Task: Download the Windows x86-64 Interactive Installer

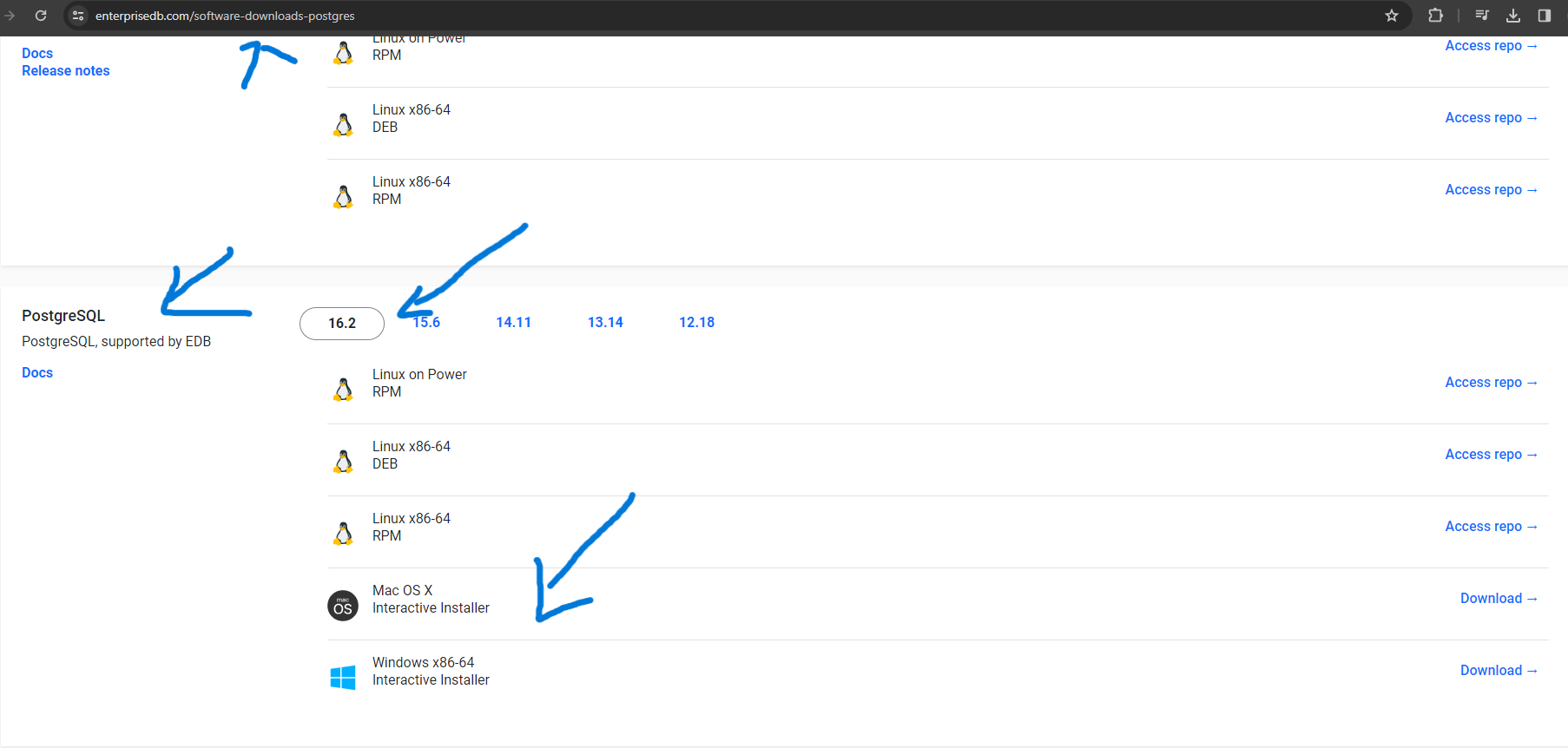Action: (x=1499, y=671)
